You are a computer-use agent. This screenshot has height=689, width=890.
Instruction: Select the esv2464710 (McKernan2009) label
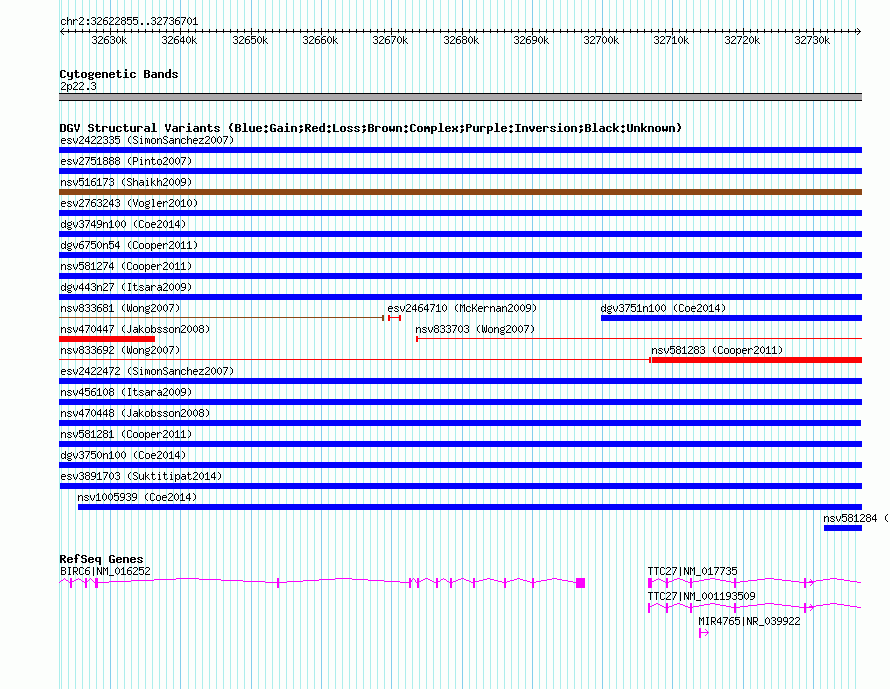tap(462, 308)
